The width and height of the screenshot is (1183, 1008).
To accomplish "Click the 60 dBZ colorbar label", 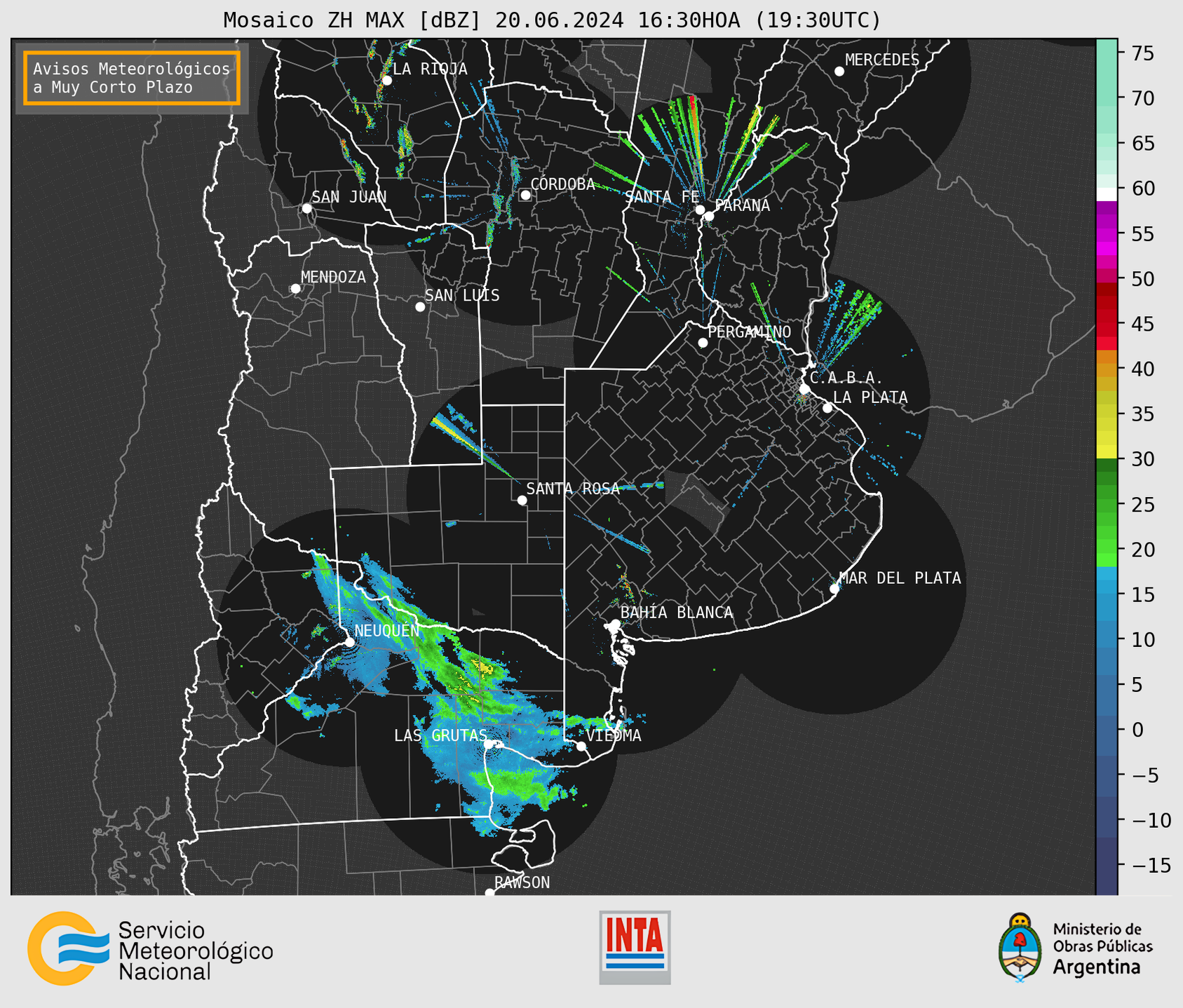I will tap(1142, 189).
